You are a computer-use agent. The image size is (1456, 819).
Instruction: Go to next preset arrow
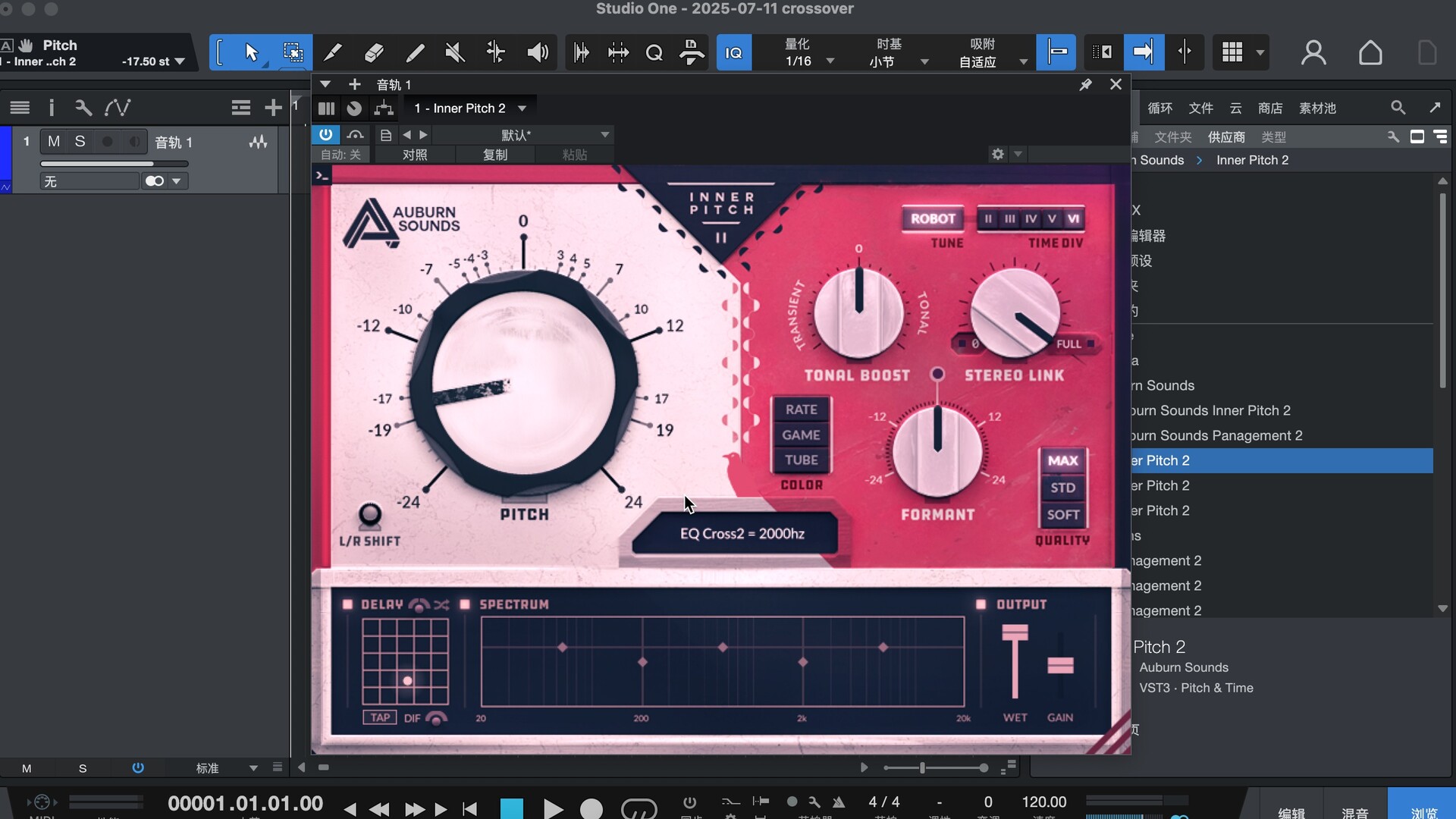[424, 135]
